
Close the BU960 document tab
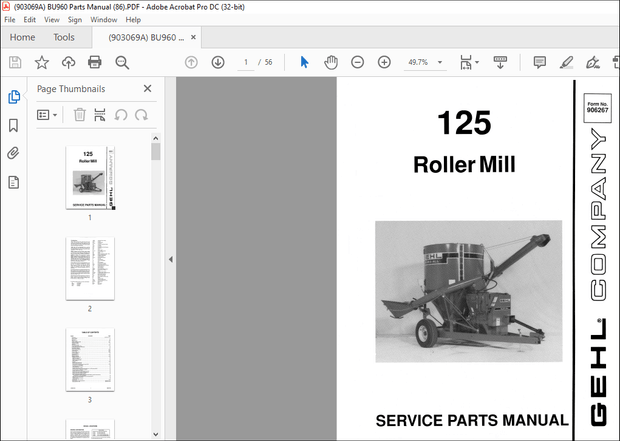193,37
